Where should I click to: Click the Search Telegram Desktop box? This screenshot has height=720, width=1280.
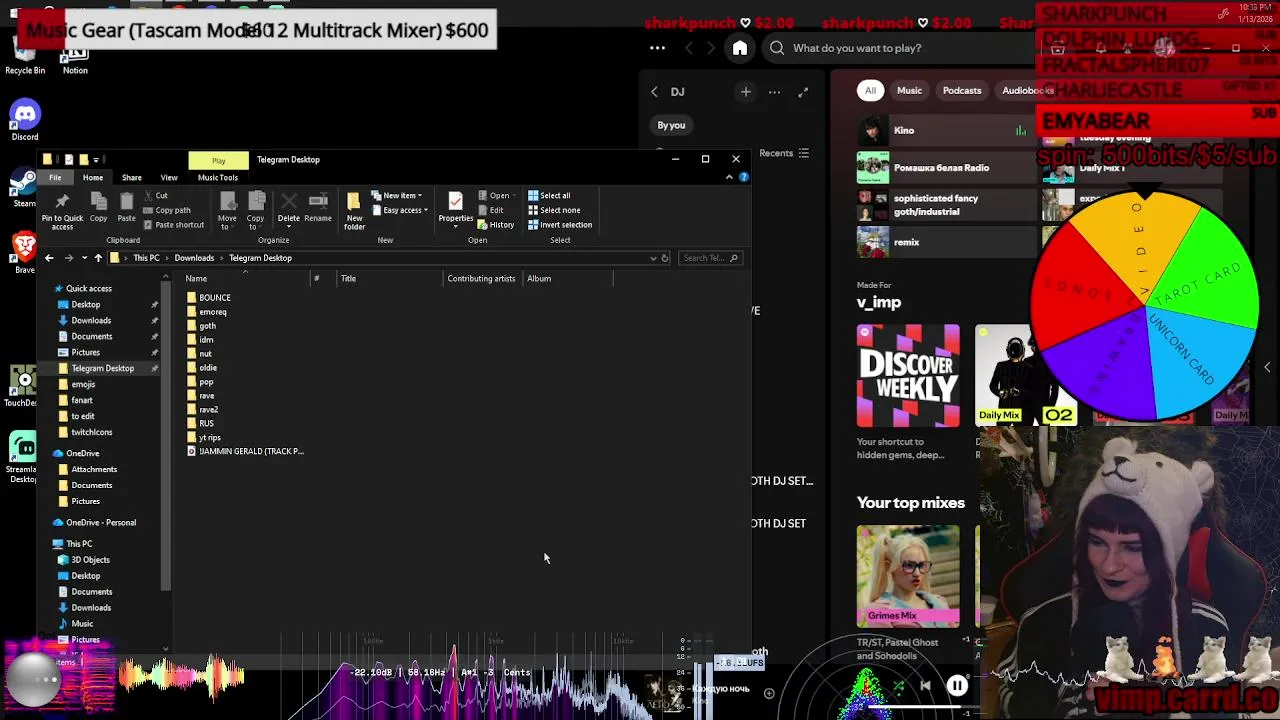point(710,258)
